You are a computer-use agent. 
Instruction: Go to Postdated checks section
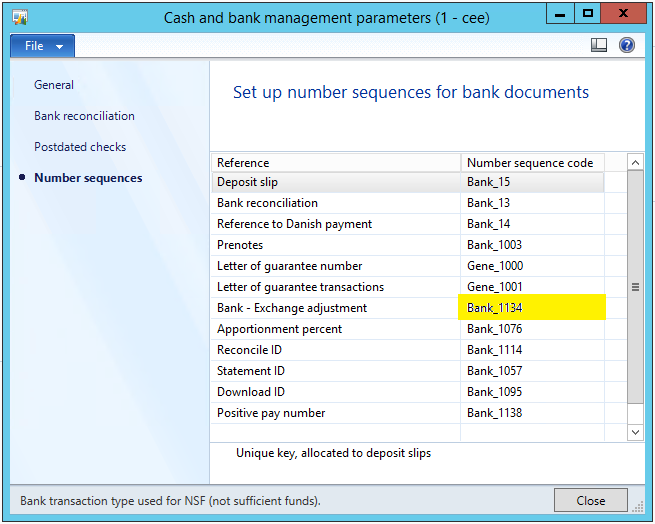click(x=80, y=147)
